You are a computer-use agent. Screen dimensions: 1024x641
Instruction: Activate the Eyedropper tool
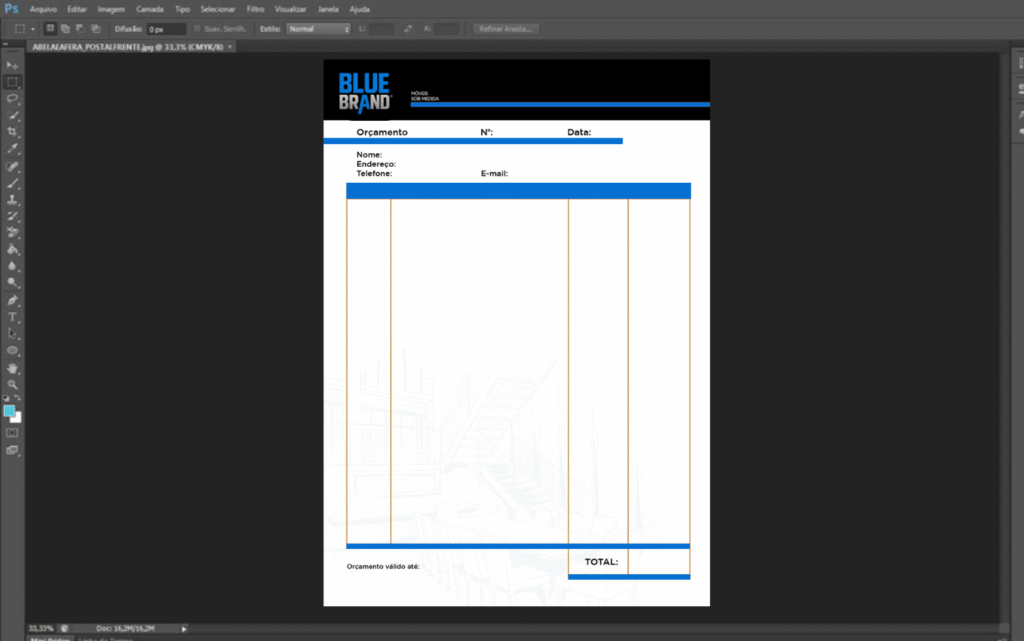pyautogui.click(x=13, y=149)
